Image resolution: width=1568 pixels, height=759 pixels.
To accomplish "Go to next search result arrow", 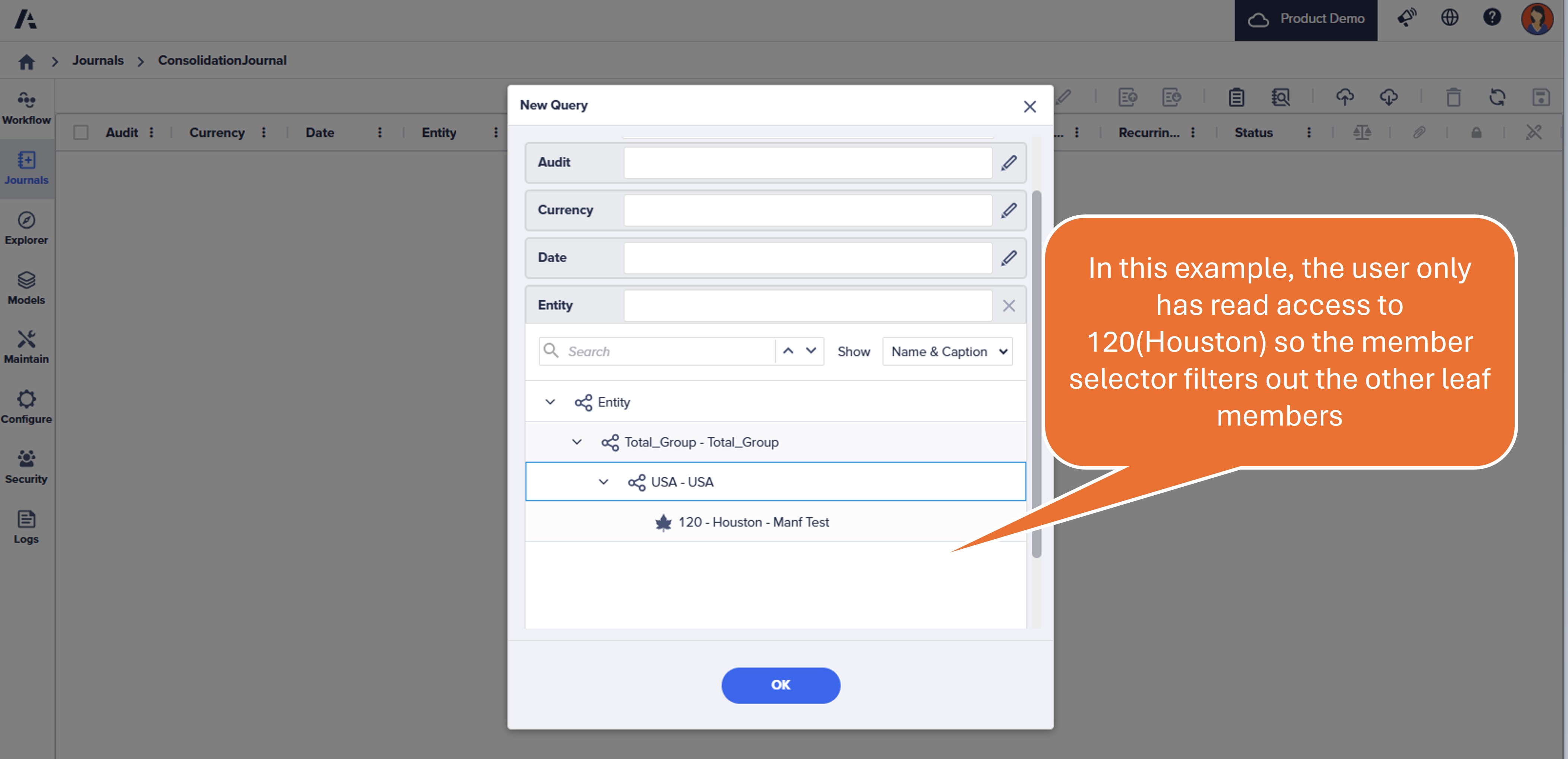I will pyautogui.click(x=811, y=351).
